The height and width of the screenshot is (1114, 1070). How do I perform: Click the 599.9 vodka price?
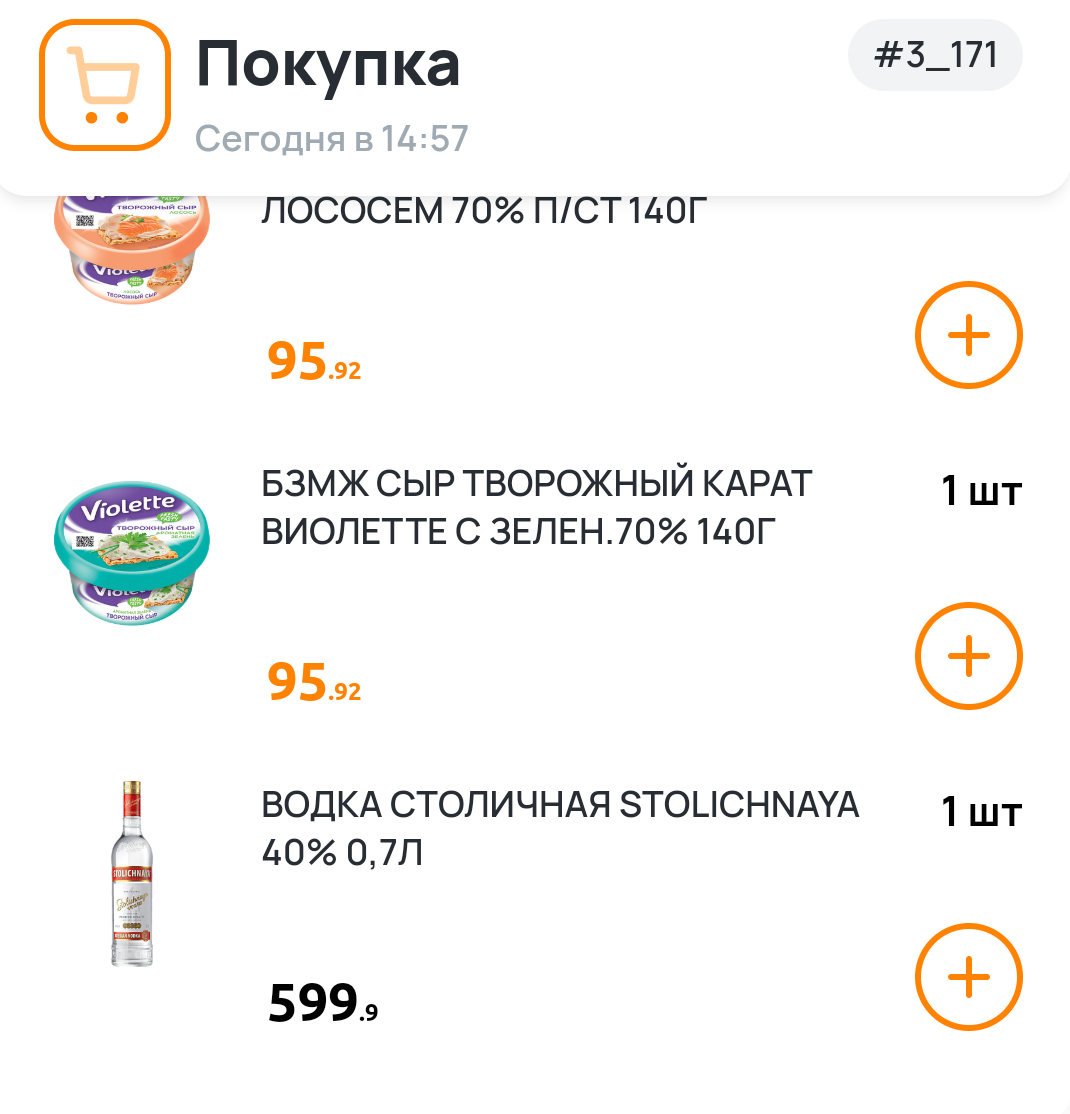click(322, 1004)
